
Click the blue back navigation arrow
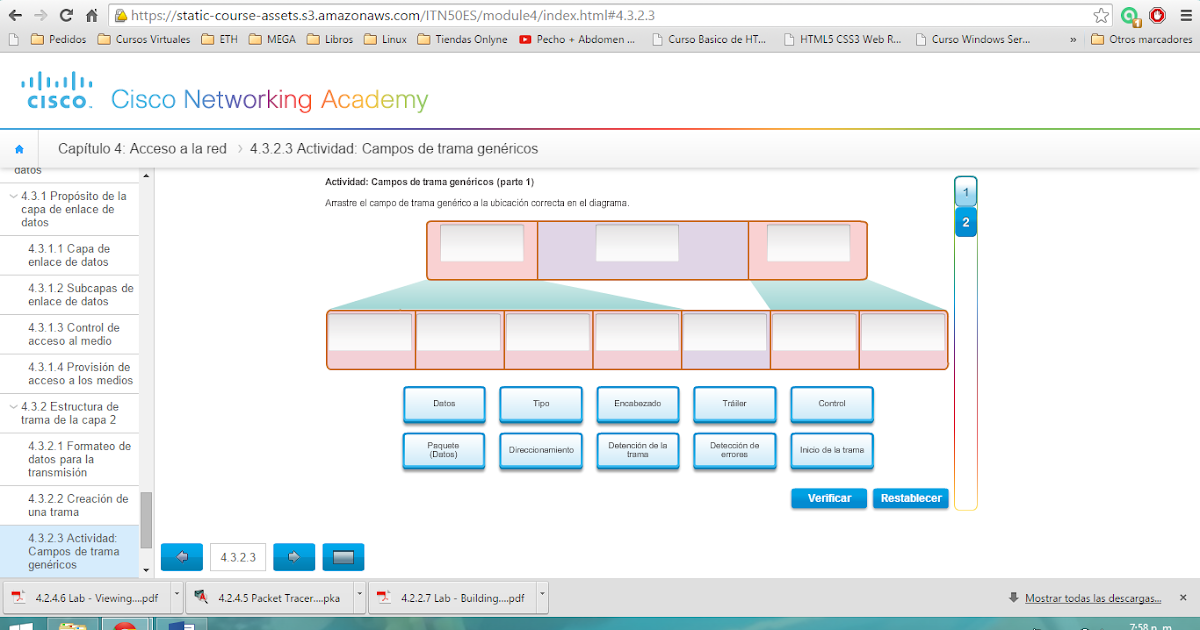(181, 557)
